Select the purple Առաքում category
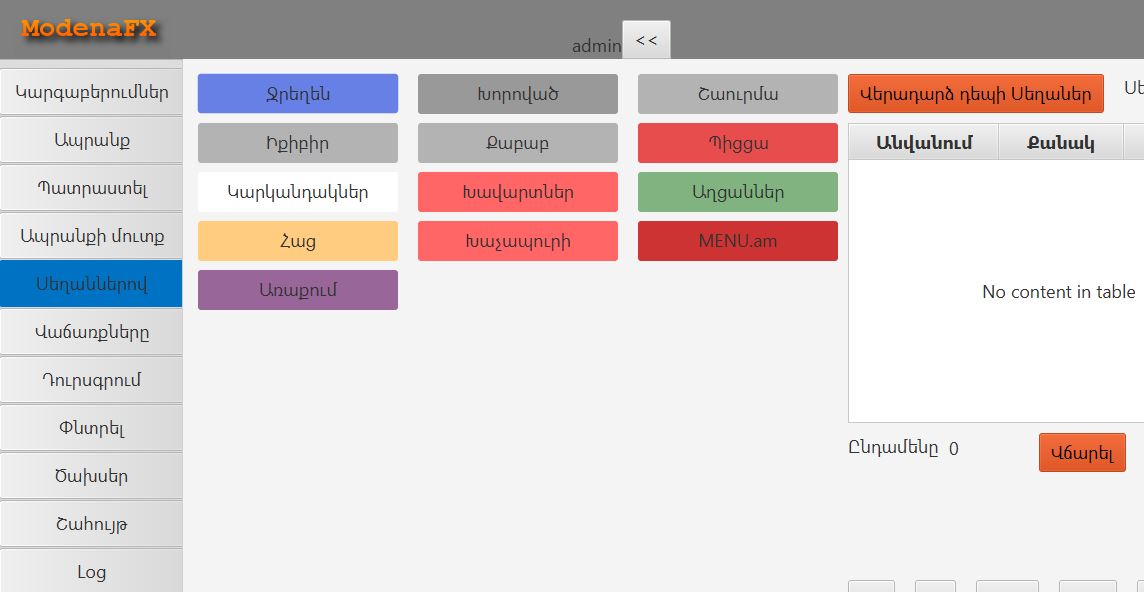 point(297,290)
